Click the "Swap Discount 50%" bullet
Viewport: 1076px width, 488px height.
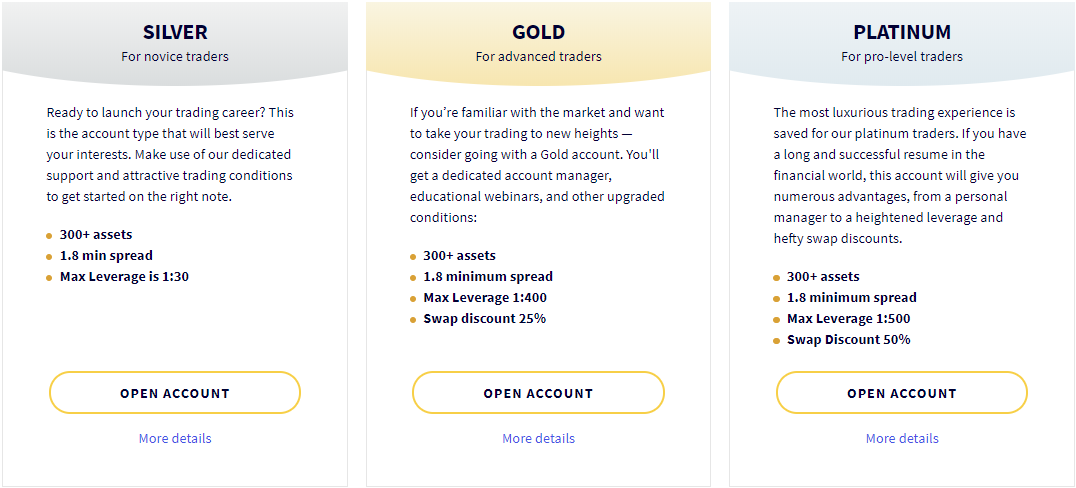tap(848, 339)
